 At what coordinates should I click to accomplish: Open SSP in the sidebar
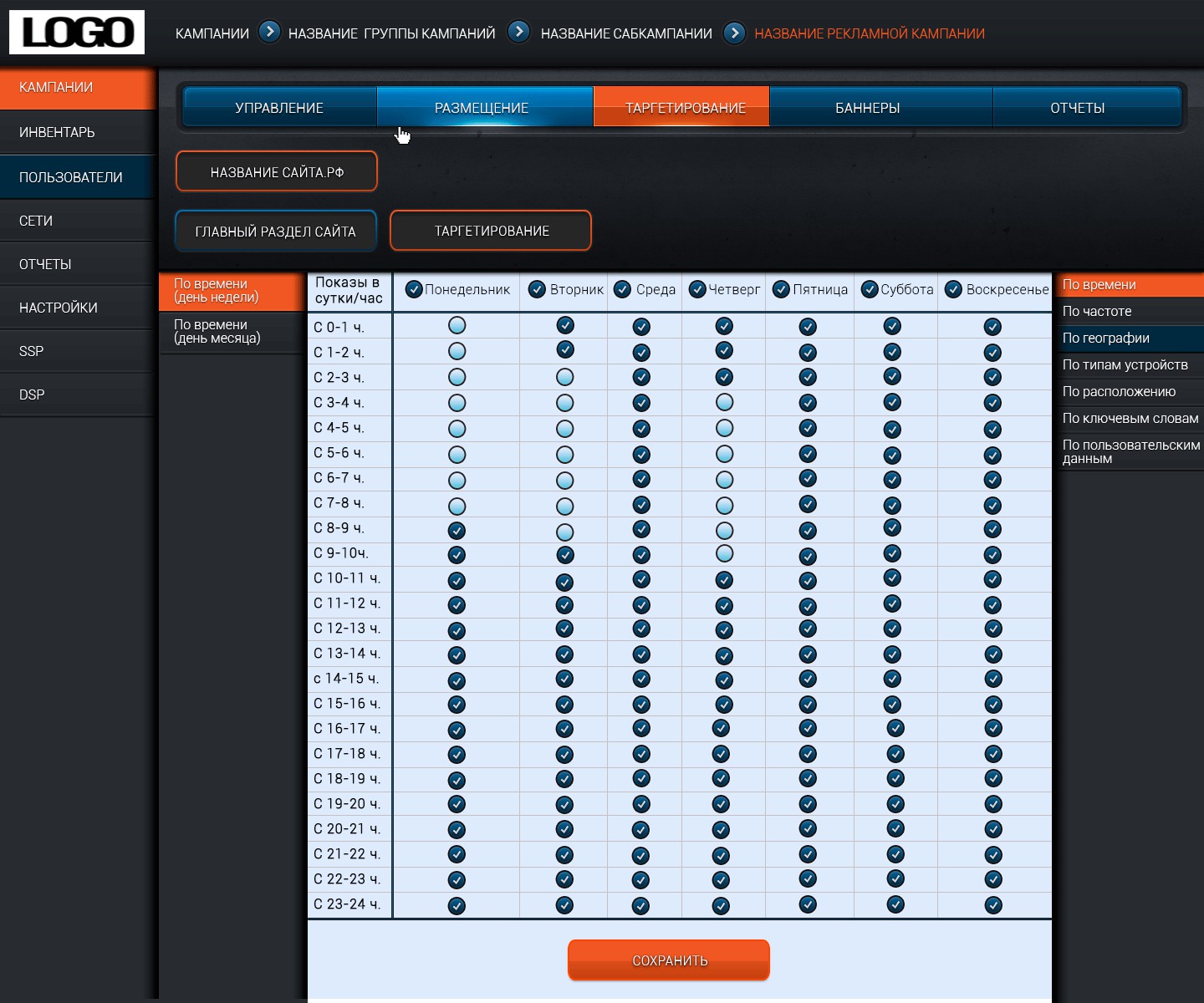click(78, 351)
